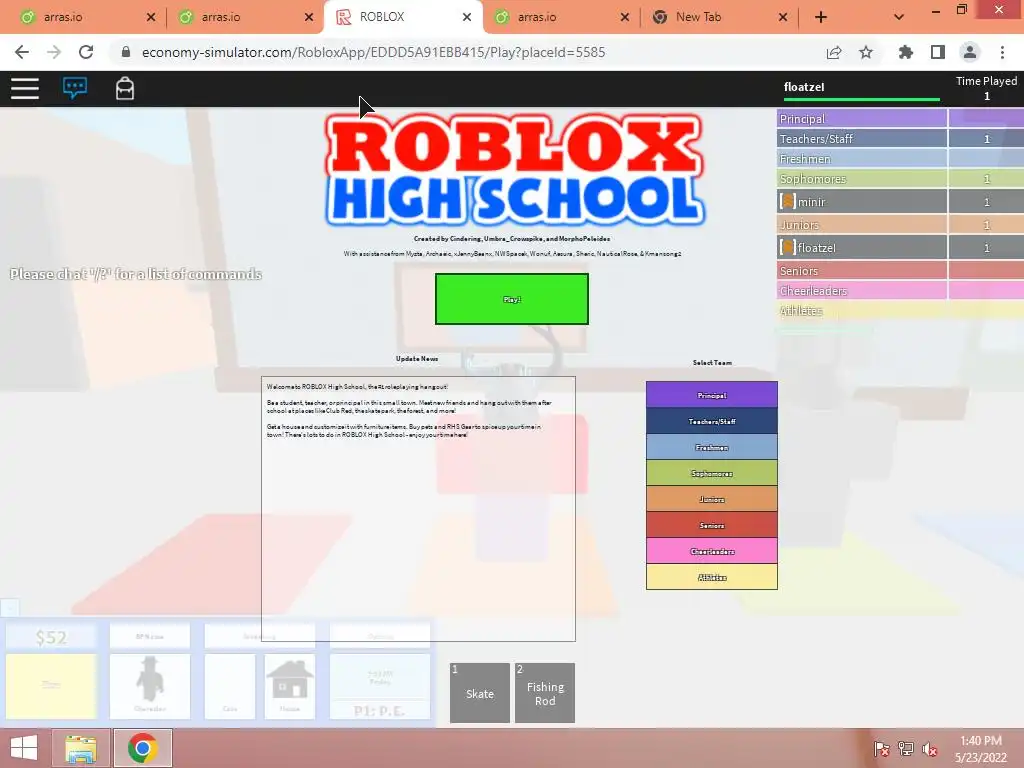Reload the economy-simulator page
This screenshot has height=768, width=1024.
[86, 52]
